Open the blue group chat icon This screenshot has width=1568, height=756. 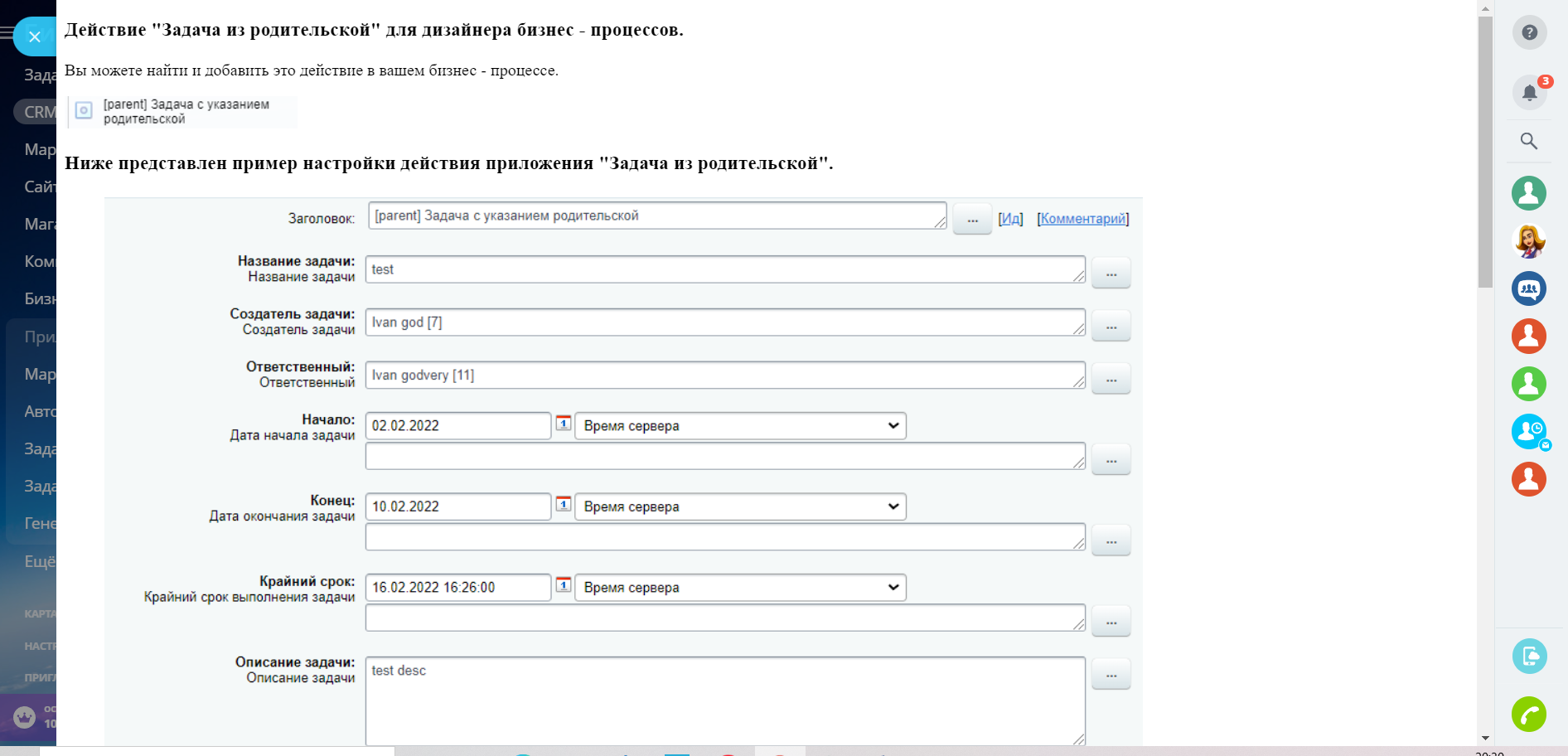pyautogui.click(x=1529, y=288)
